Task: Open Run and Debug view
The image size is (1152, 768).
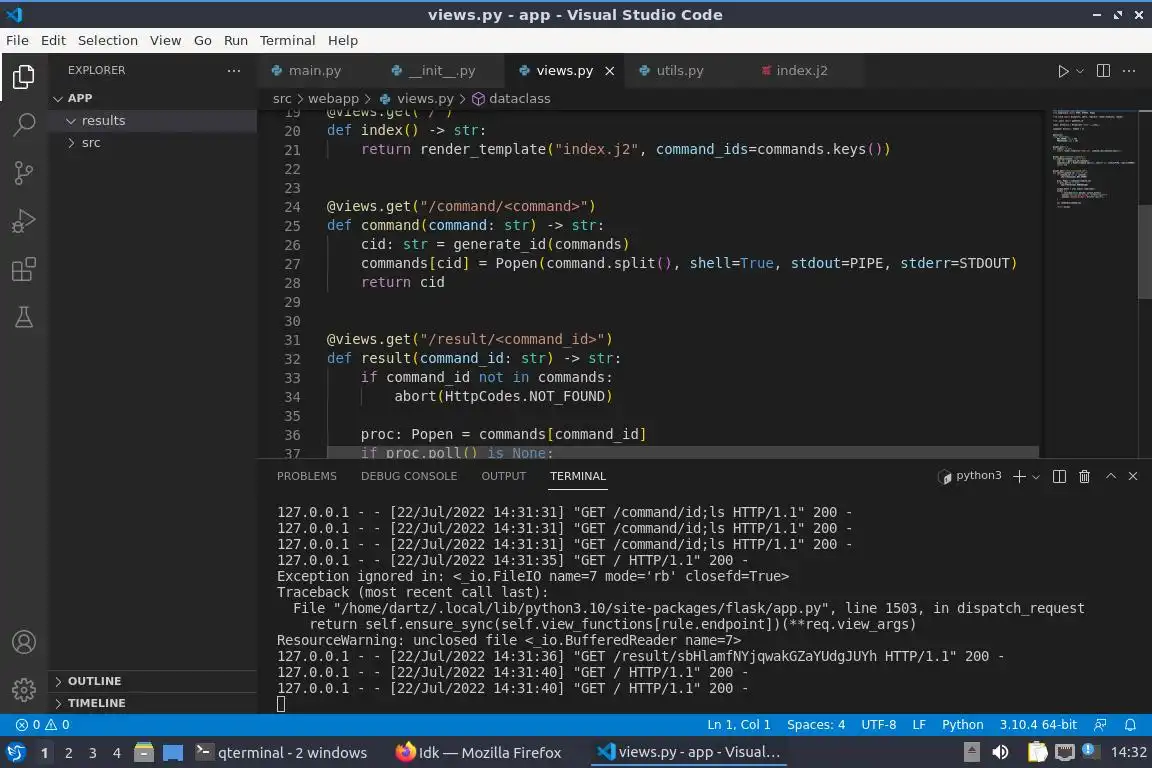Action: click(24, 221)
